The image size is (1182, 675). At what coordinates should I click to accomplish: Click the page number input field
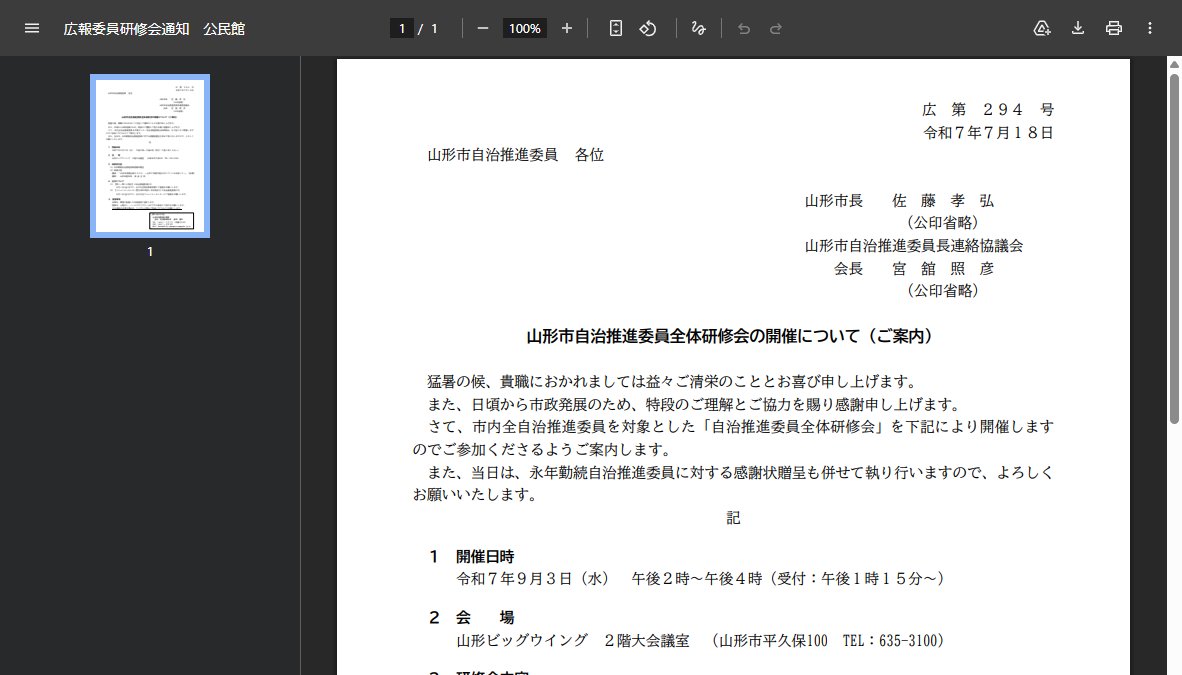[402, 29]
